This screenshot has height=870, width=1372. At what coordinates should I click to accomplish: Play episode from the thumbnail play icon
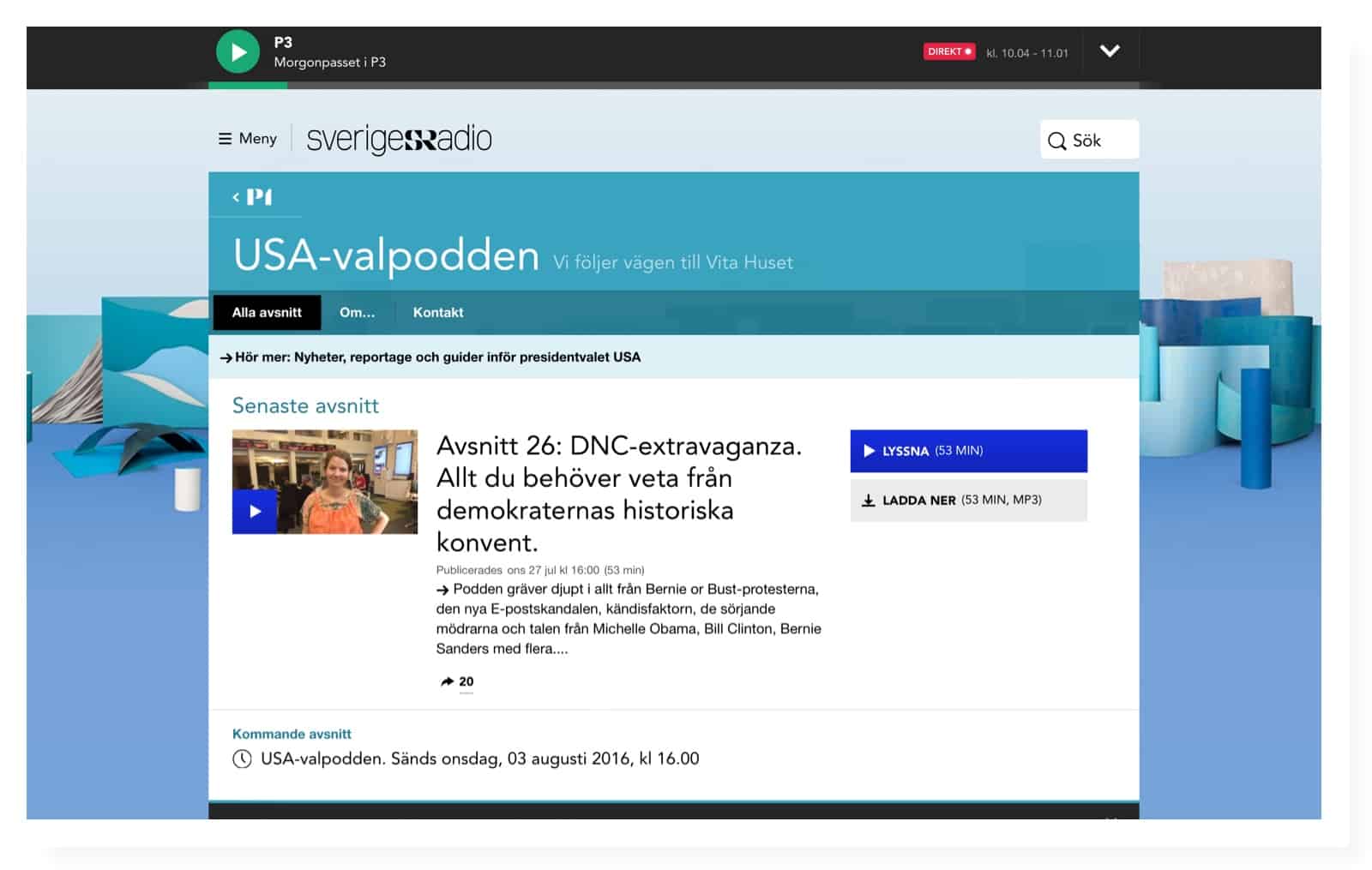tap(255, 511)
